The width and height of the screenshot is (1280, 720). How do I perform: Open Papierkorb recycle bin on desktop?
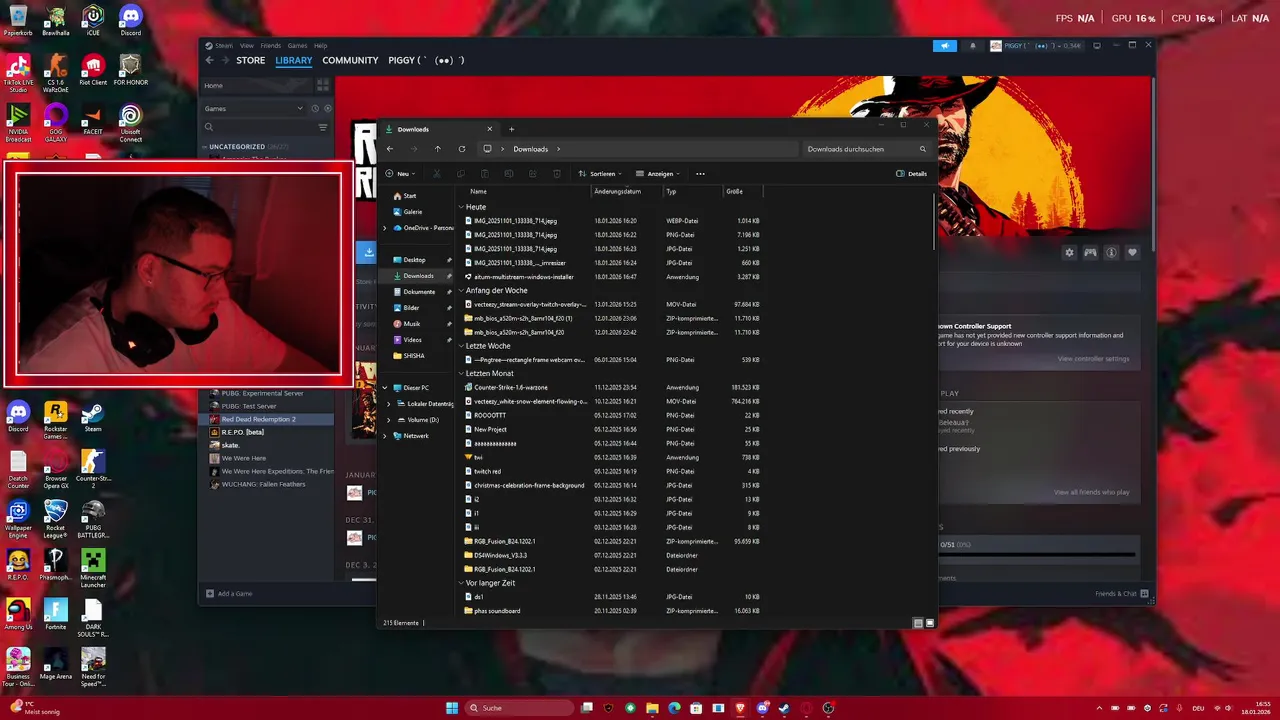pos(18,21)
